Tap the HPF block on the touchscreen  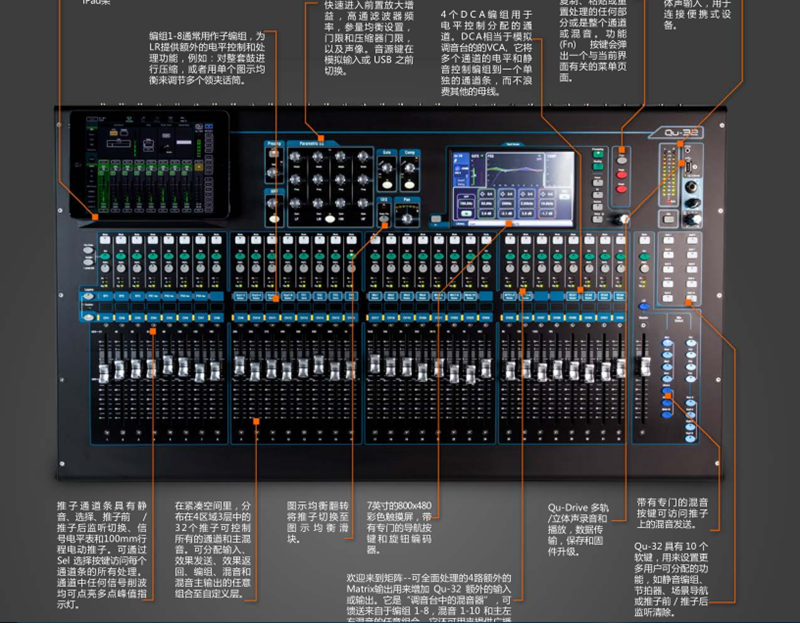click(467, 206)
